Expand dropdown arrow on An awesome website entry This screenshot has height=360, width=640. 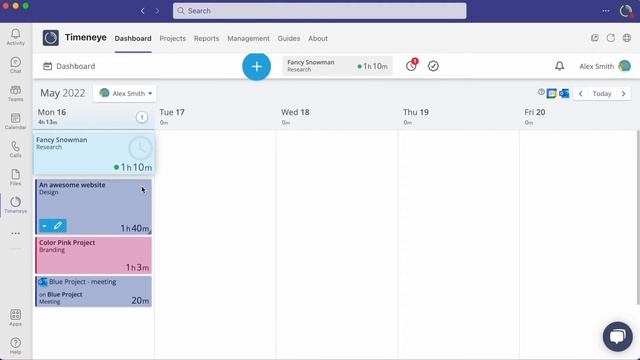[44, 226]
